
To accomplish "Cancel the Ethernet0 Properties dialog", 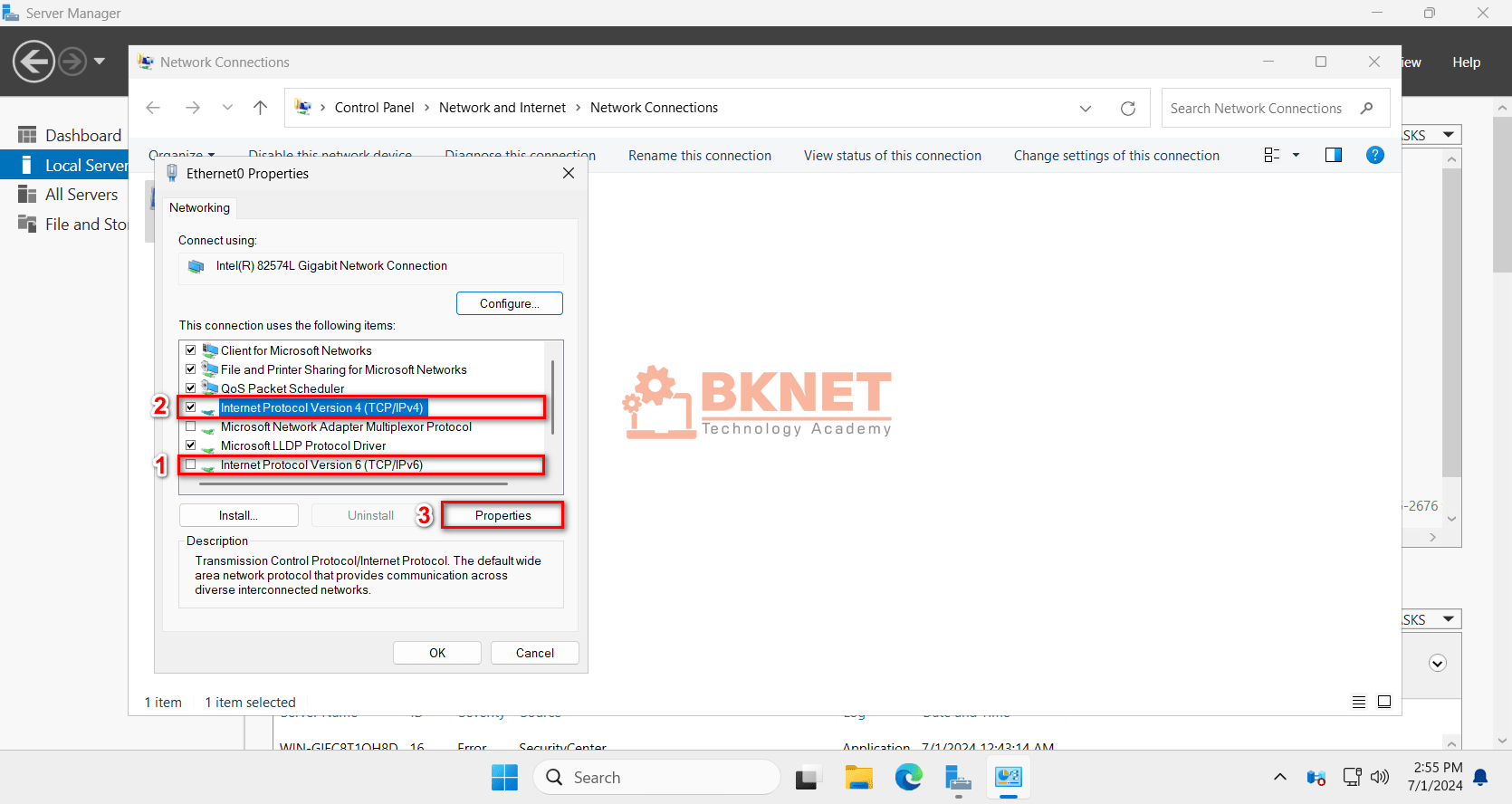I will (535, 653).
